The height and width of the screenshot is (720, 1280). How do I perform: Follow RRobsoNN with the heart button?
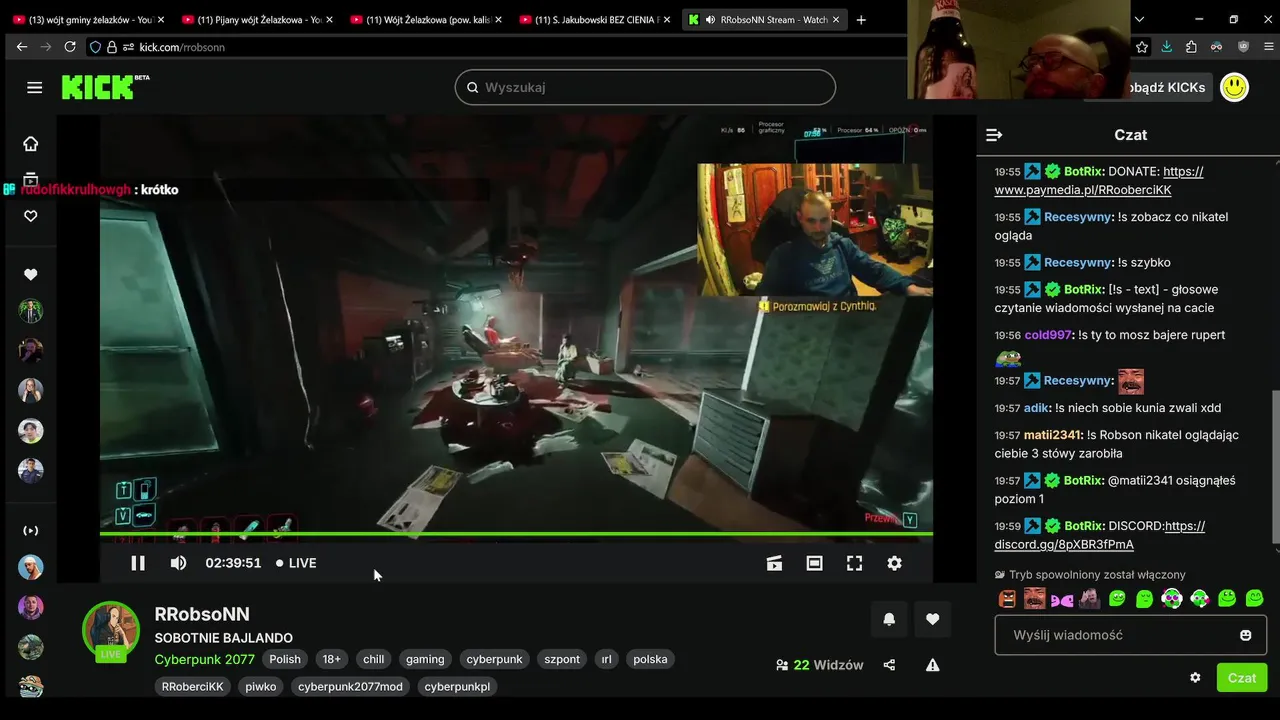click(932, 619)
